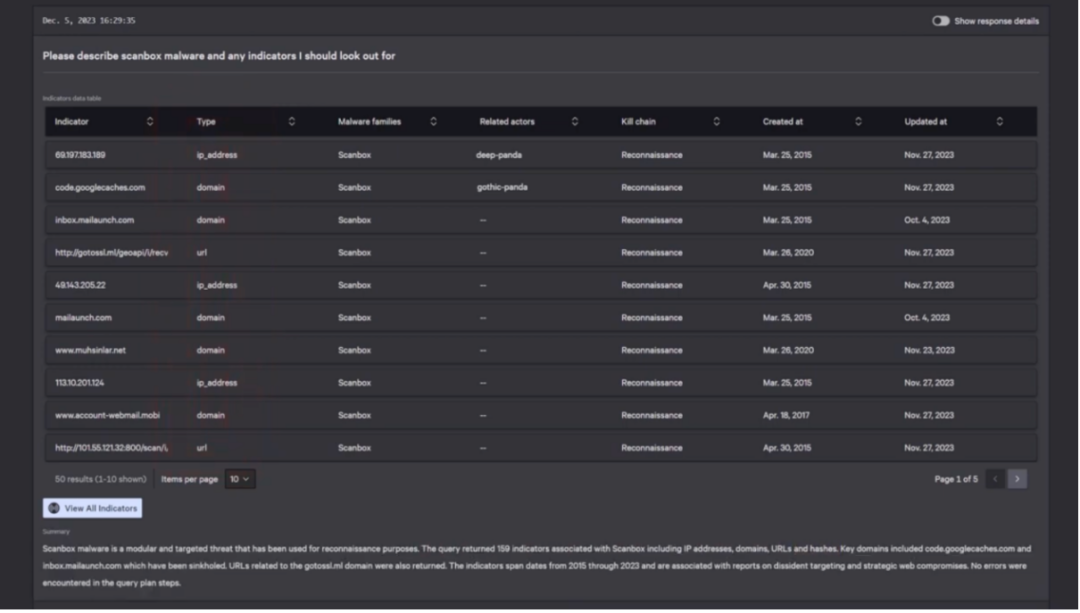Select indicator inbox.mailaunch.com
Viewport: 1080px width, 613px height.
[x=94, y=220]
